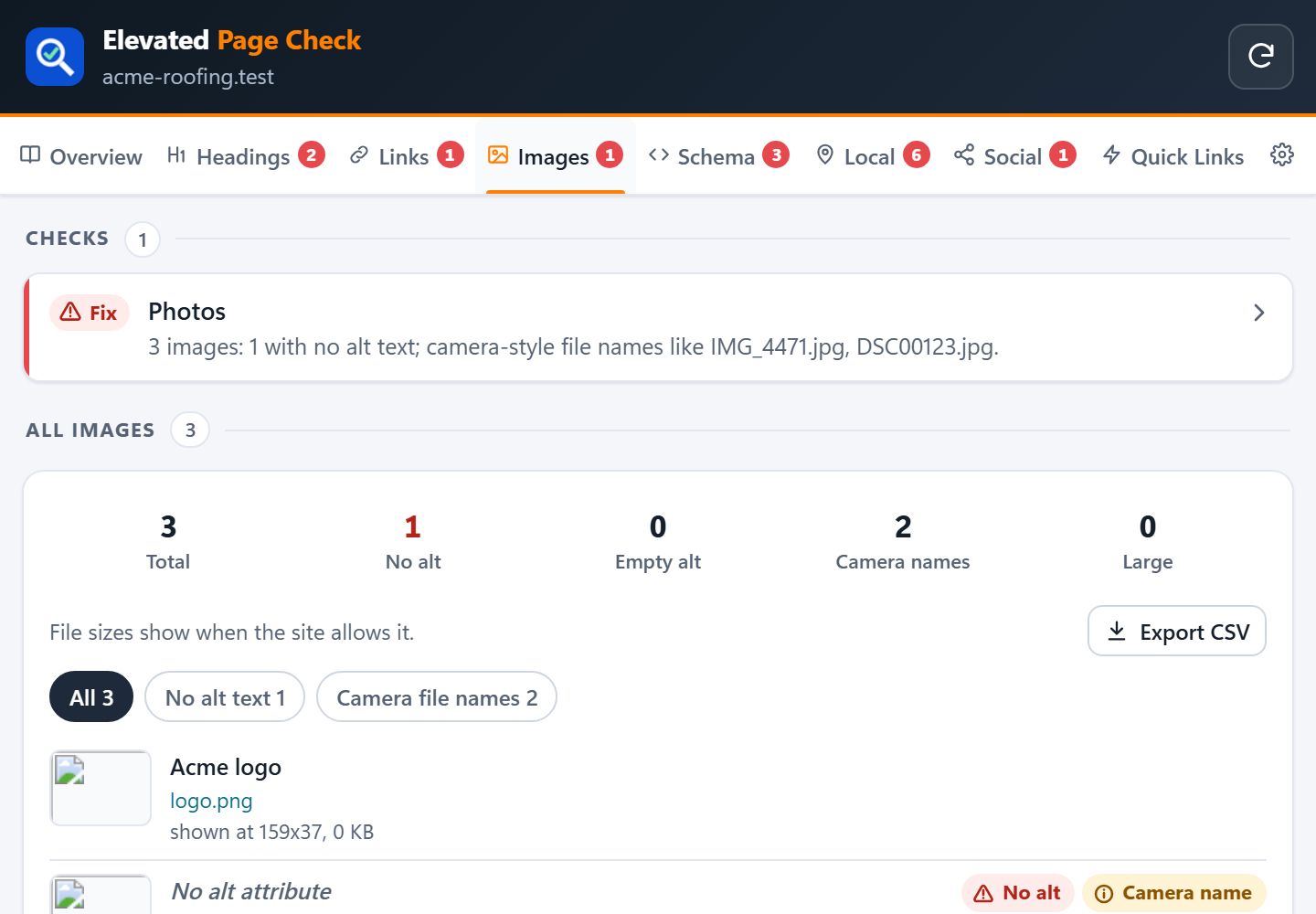Click the red Fix badge on Photos
1316x914 pixels.
click(90, 313)
